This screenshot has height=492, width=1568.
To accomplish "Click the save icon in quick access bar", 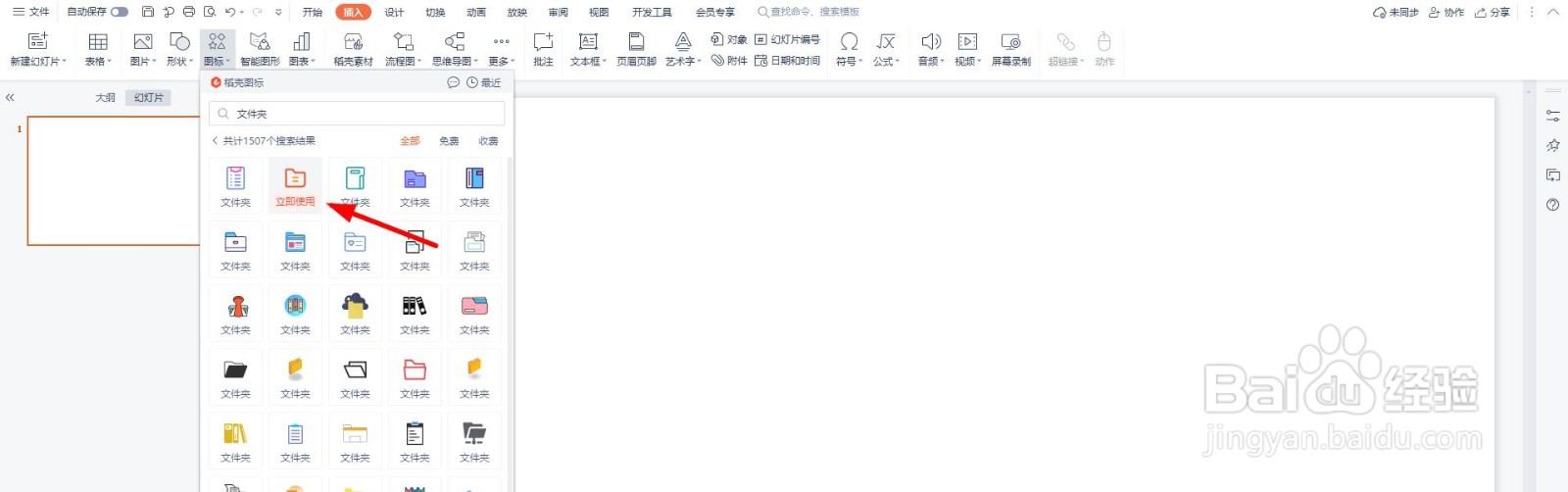I will (x=148, y=12).
